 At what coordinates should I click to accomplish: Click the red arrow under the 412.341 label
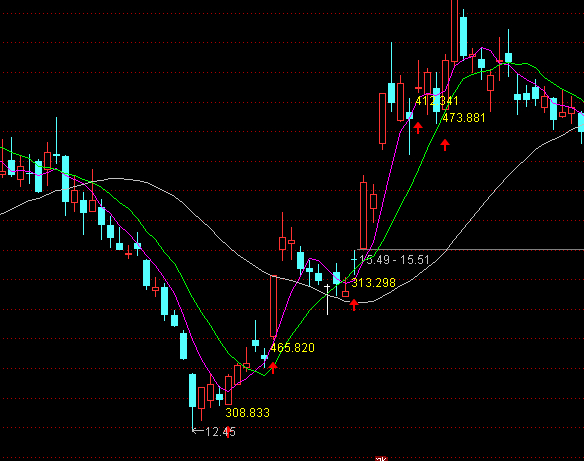pos(418,127)
